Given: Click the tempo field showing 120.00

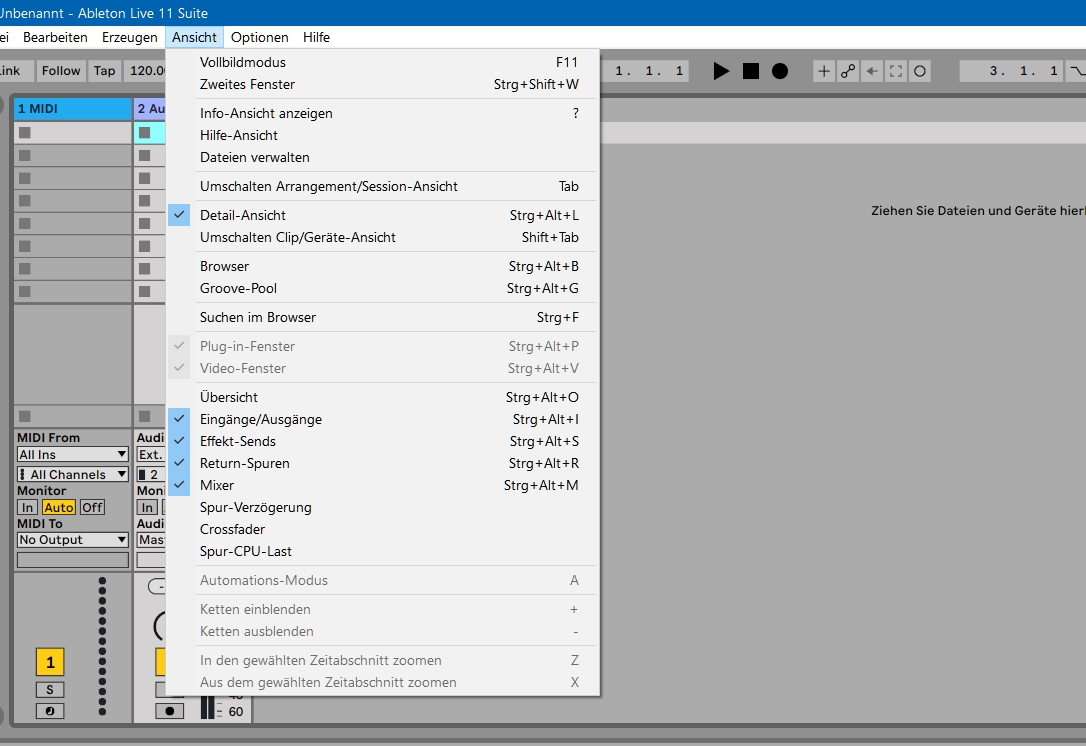Looking at the screenshot, I should pyautogui.click(x=145, y=71).
